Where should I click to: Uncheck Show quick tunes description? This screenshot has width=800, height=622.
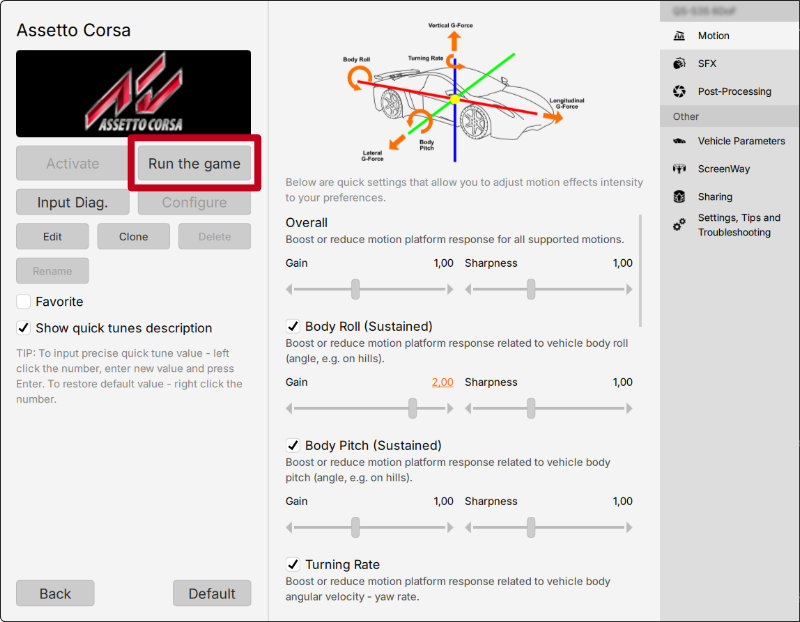23,328
